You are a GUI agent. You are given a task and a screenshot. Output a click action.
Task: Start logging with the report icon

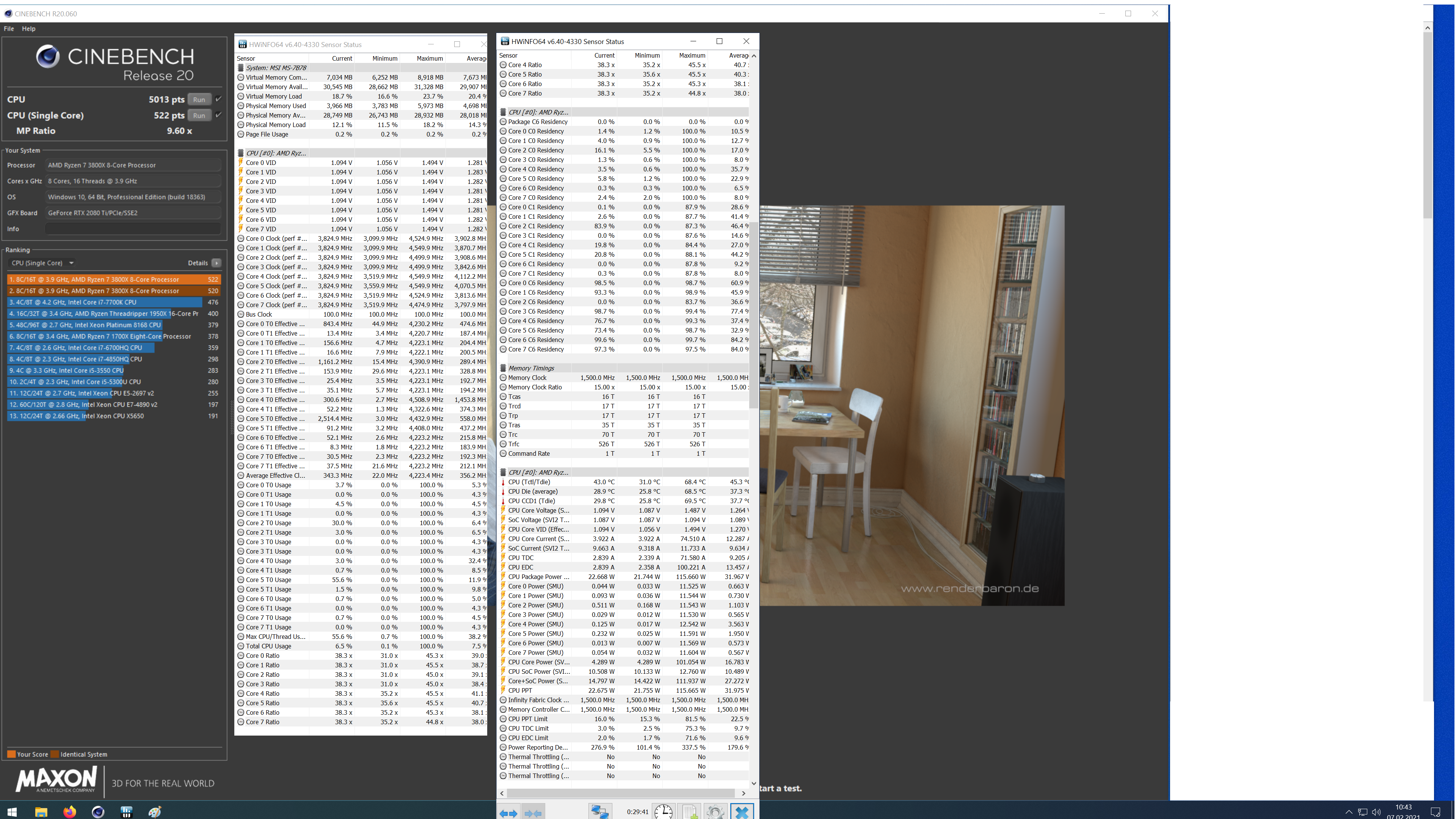(690, 812)
